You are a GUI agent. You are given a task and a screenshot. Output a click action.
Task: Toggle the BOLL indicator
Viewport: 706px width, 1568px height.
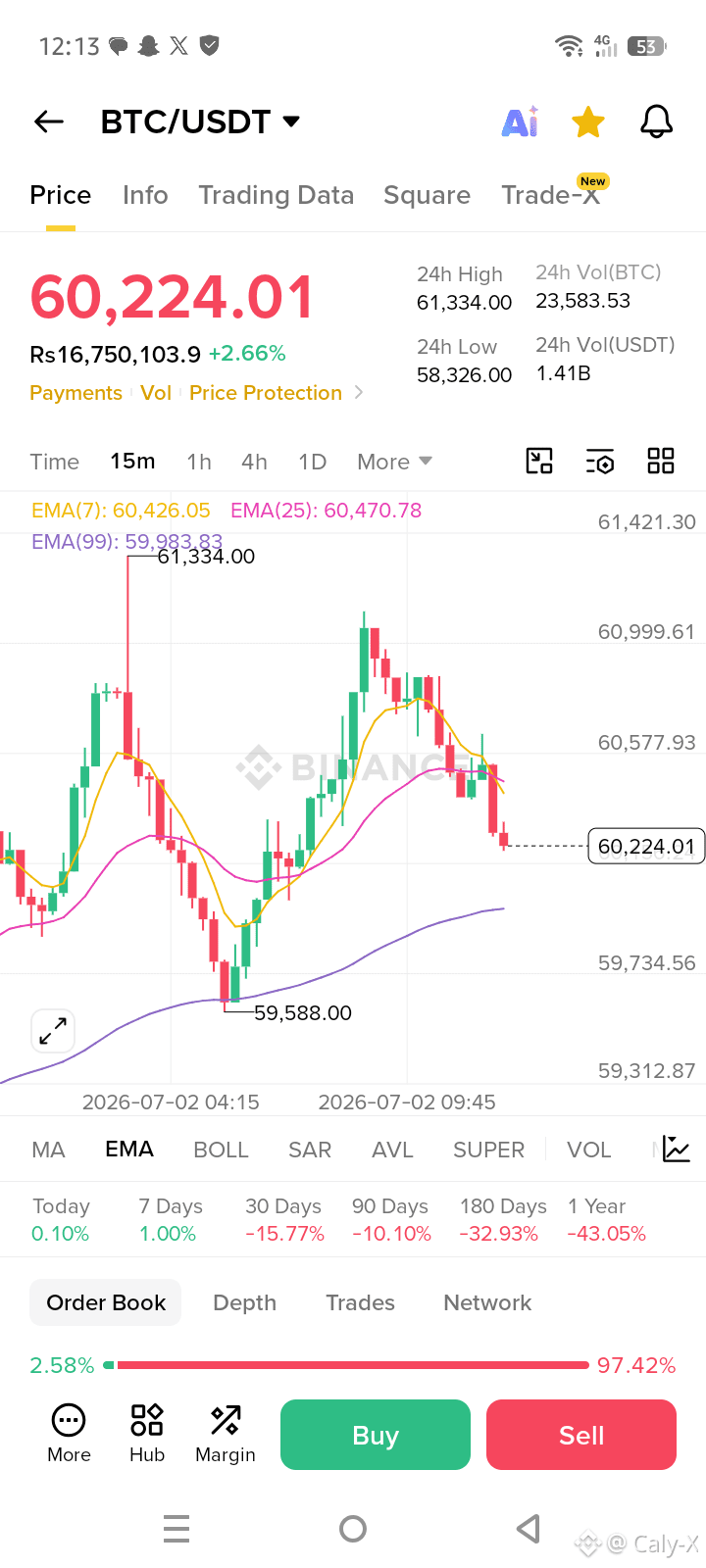[222, 1150]
